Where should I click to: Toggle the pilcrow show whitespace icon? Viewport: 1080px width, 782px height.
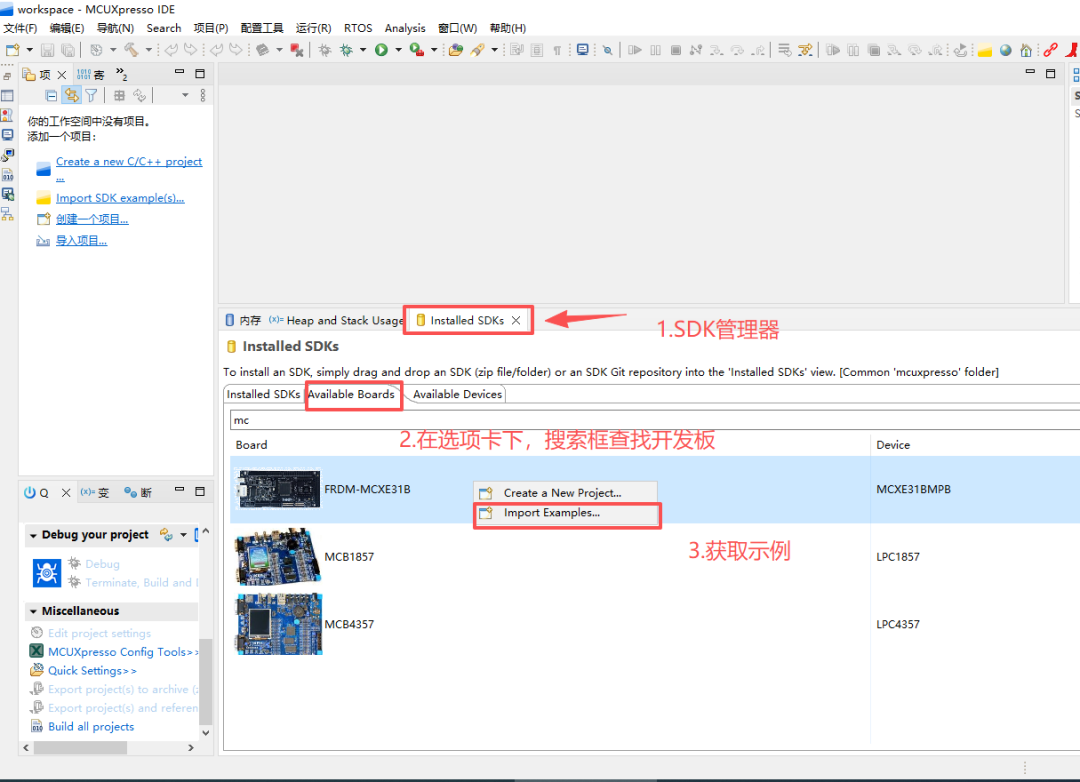(557, 50)
